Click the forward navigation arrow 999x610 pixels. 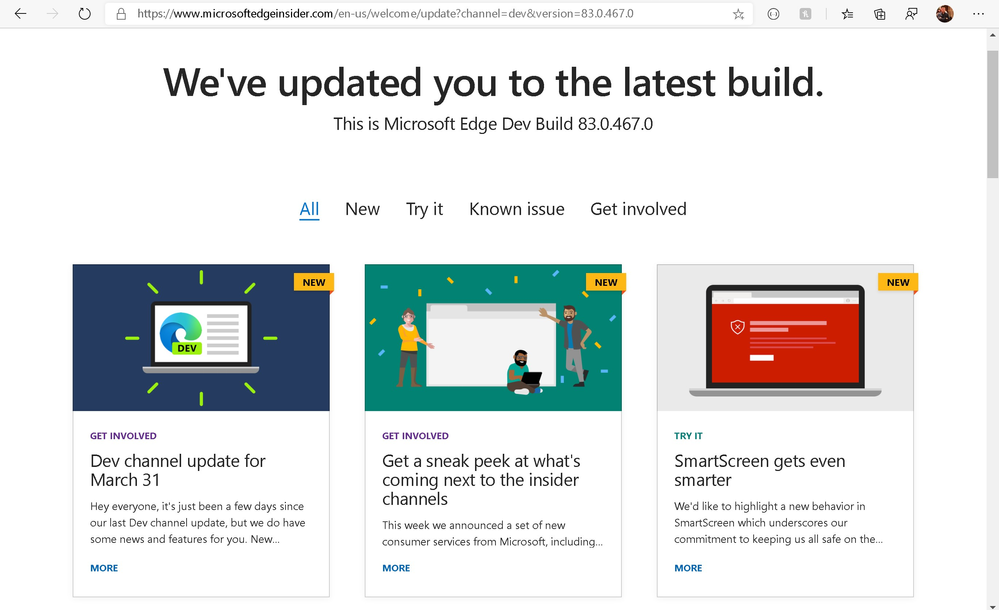(x=52, y=13)
